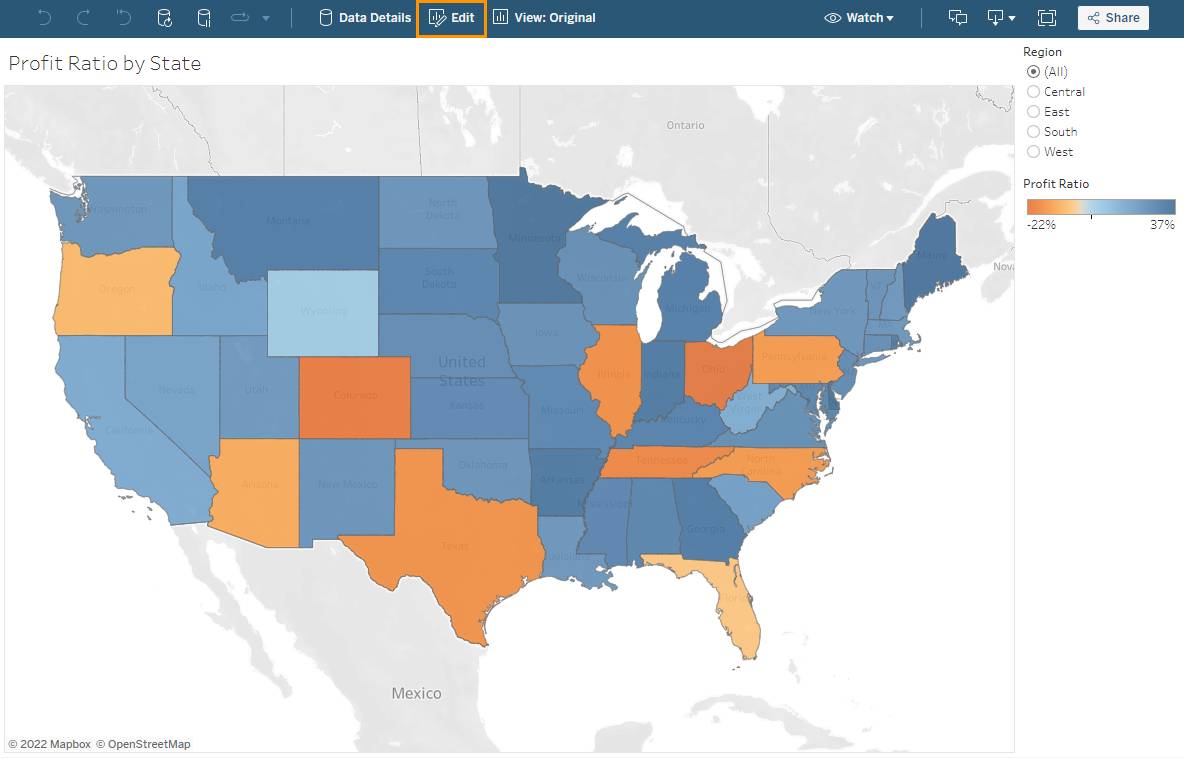This screenshot has height=759, width=1184.
Task: Click New Mexico on the map
Action: (x=346, y=485)
